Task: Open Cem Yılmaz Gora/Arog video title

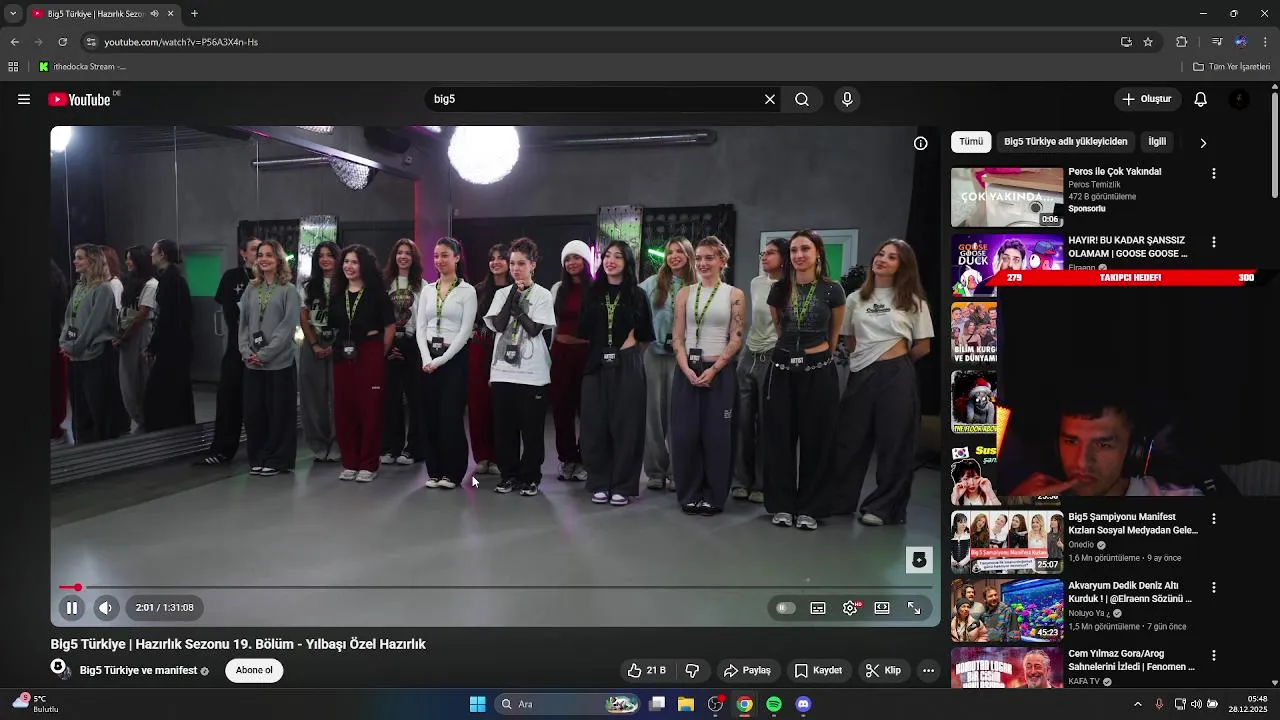Action: (1131, 660)
